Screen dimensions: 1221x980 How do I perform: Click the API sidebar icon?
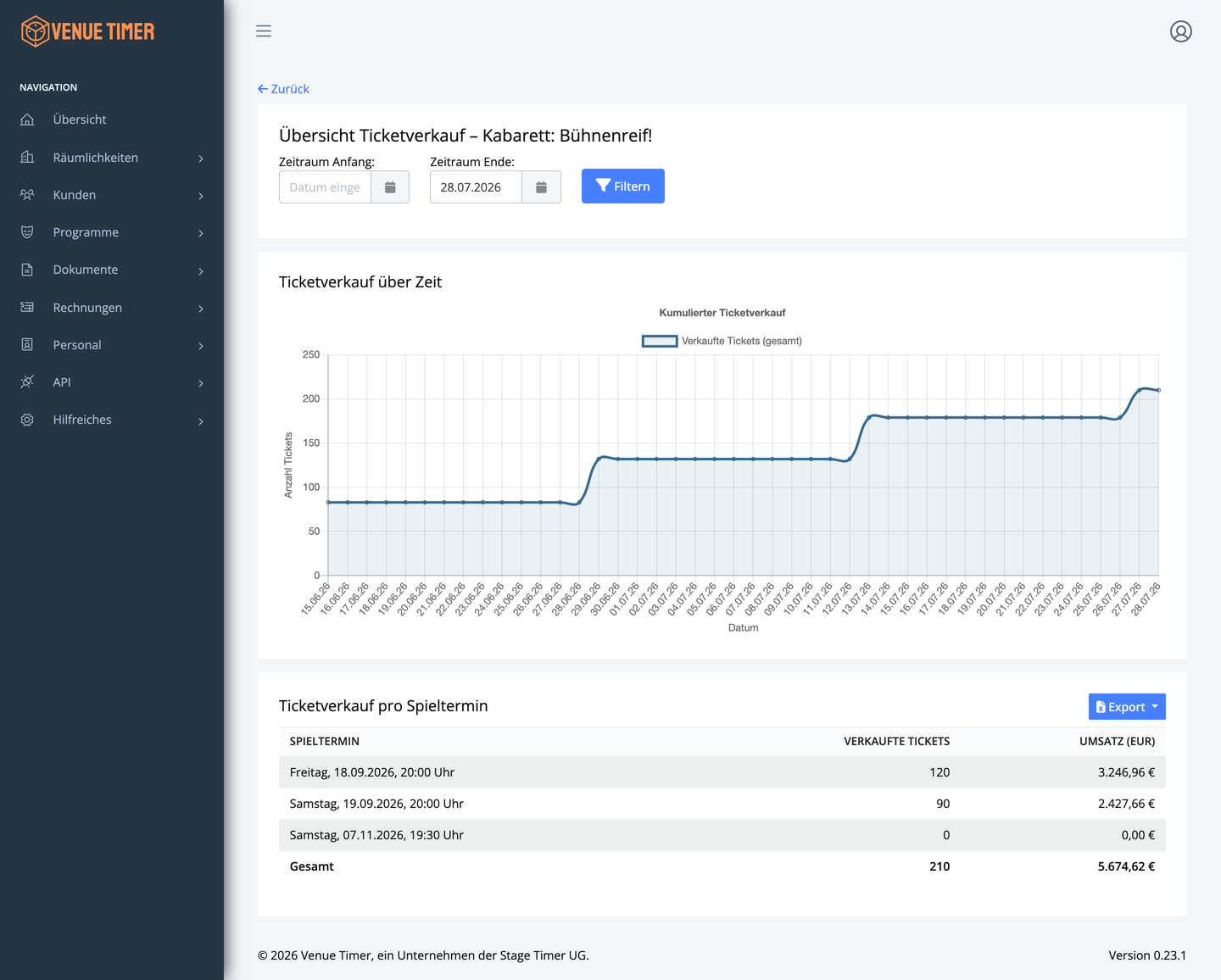point(27,382)
